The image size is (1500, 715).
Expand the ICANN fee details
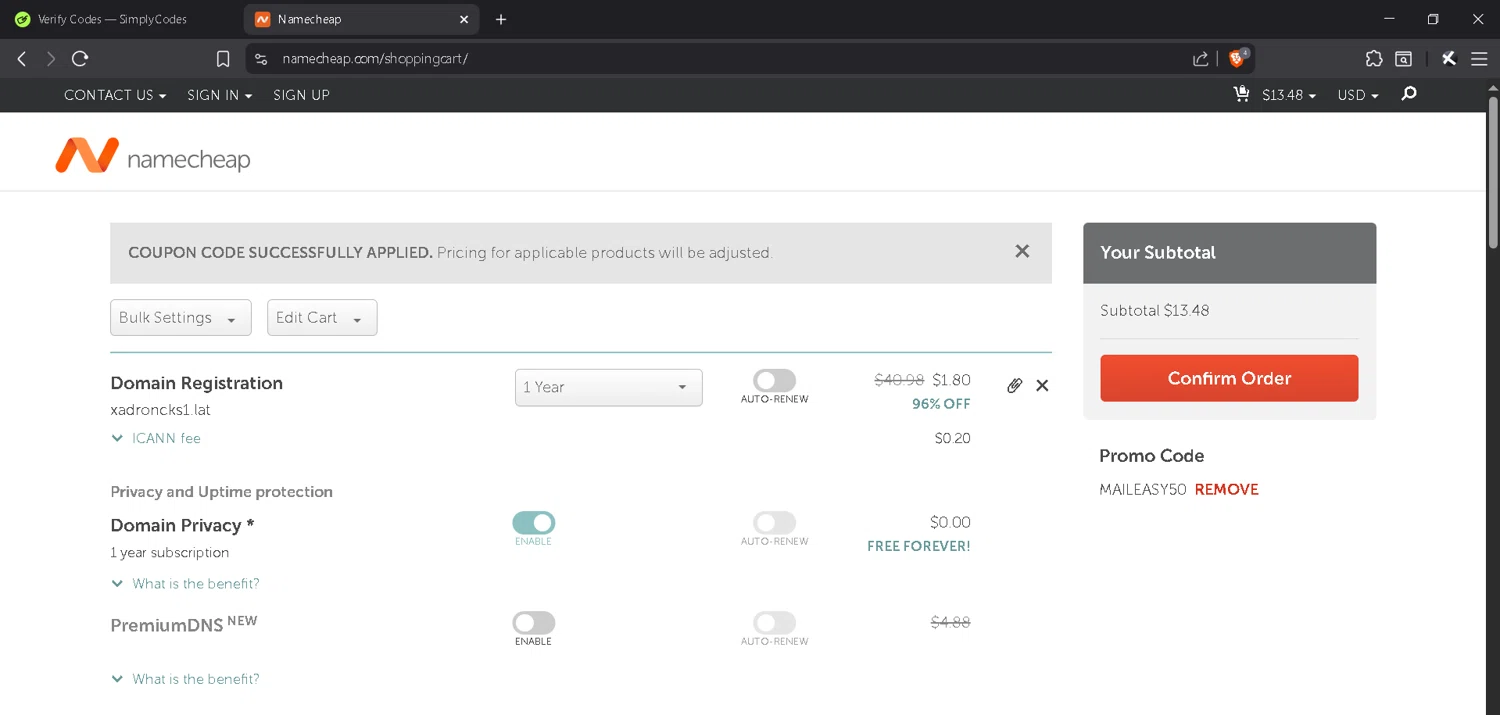coord(156,438)
